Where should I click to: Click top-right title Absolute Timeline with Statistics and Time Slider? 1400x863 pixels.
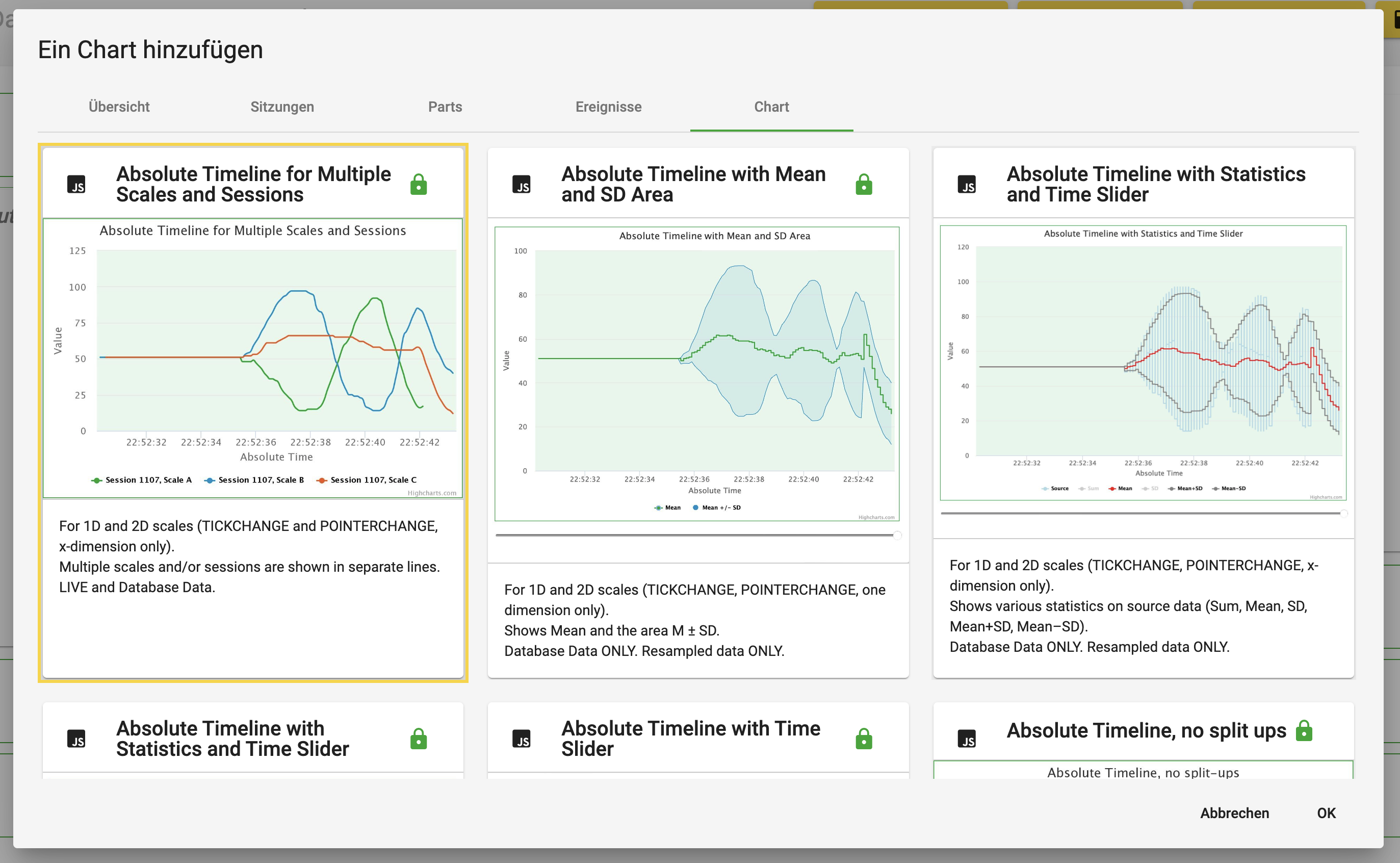(1156, 184)
